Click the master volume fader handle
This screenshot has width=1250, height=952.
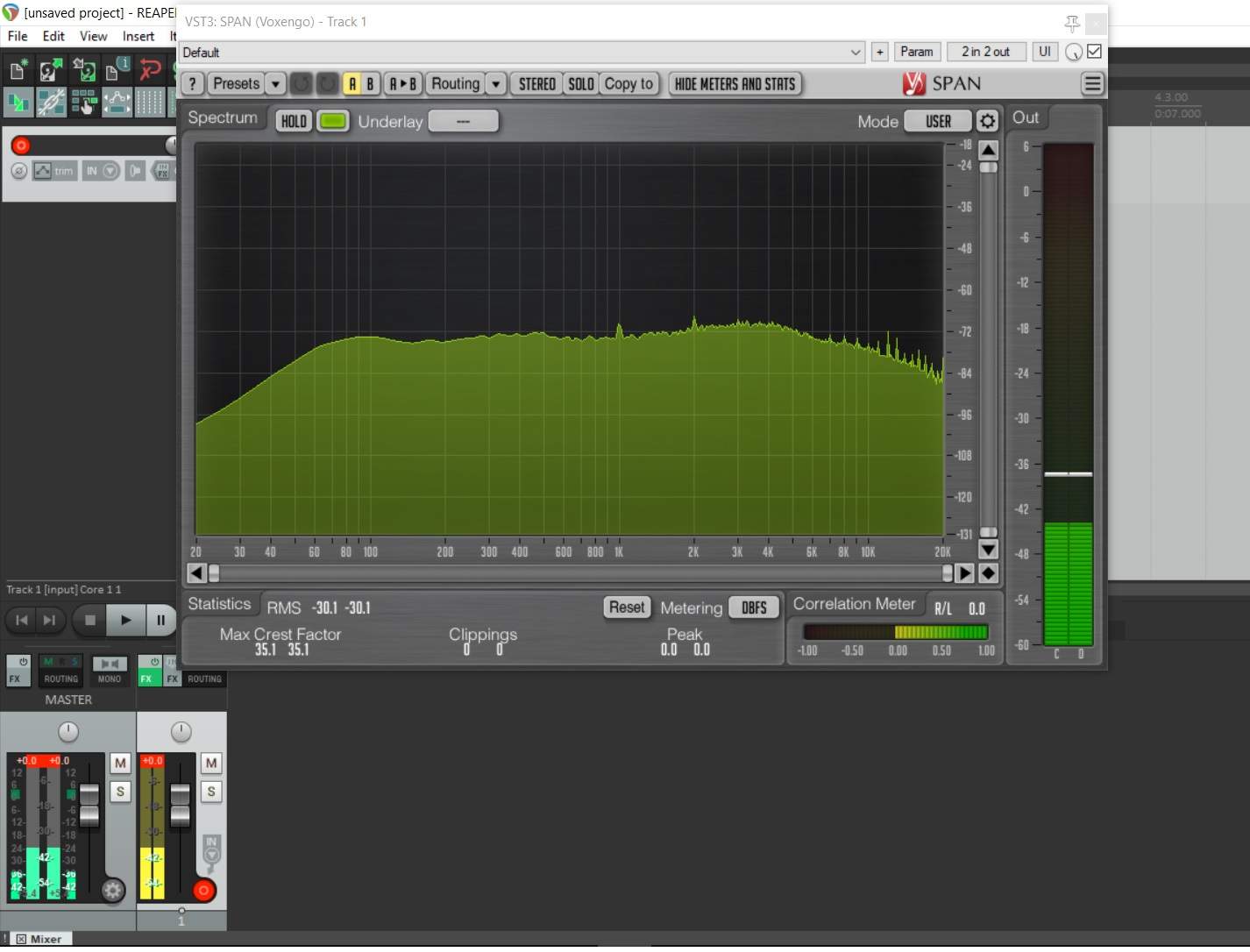pyautogui.click(x=89, y=806)
